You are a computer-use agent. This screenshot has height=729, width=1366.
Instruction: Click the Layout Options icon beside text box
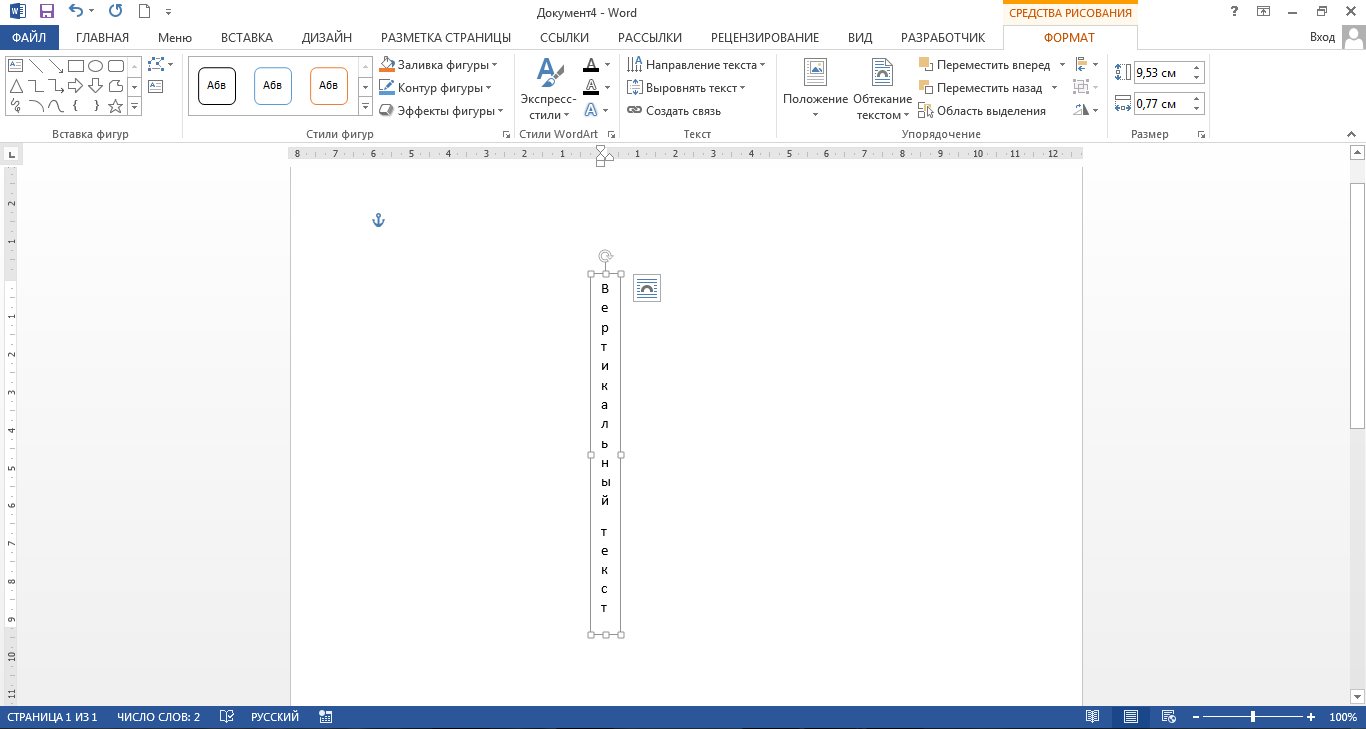[647, 288]
